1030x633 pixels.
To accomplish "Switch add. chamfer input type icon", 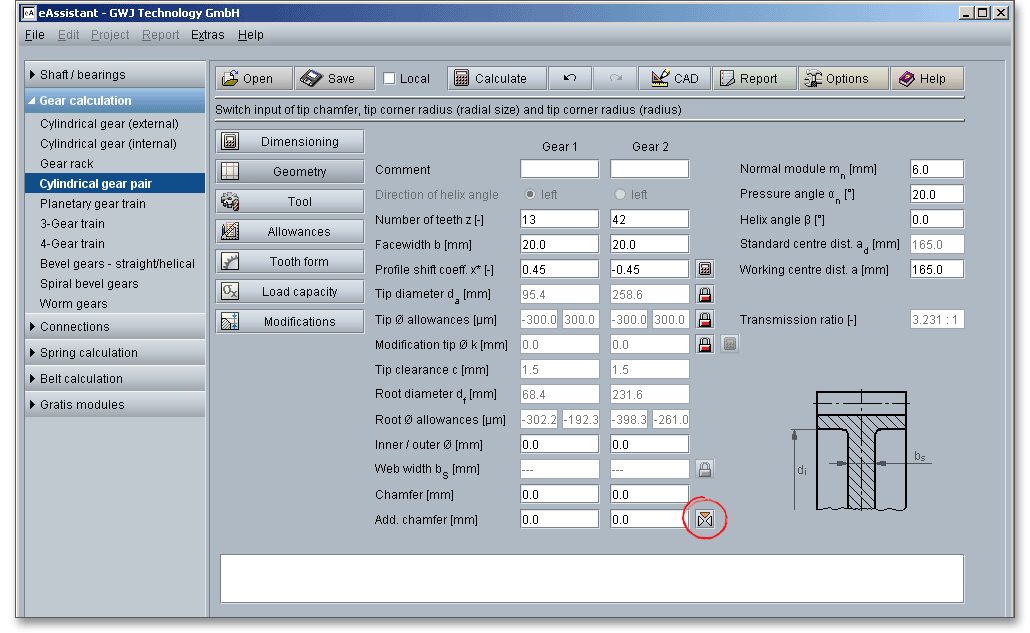I will 705,519.
